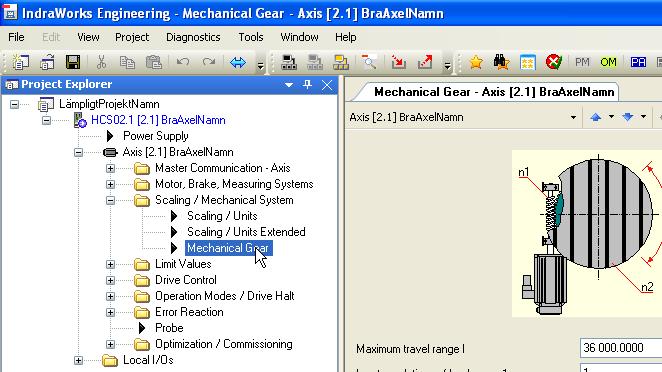Click the Redo arrow icon

click(209, 62)
